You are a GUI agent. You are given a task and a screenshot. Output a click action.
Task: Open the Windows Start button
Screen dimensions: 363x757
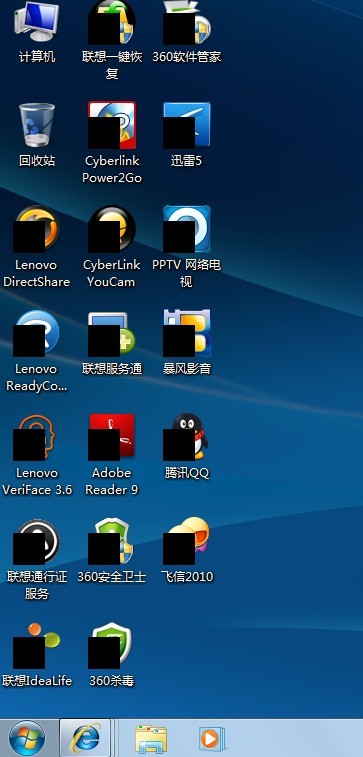click(27, 738)
